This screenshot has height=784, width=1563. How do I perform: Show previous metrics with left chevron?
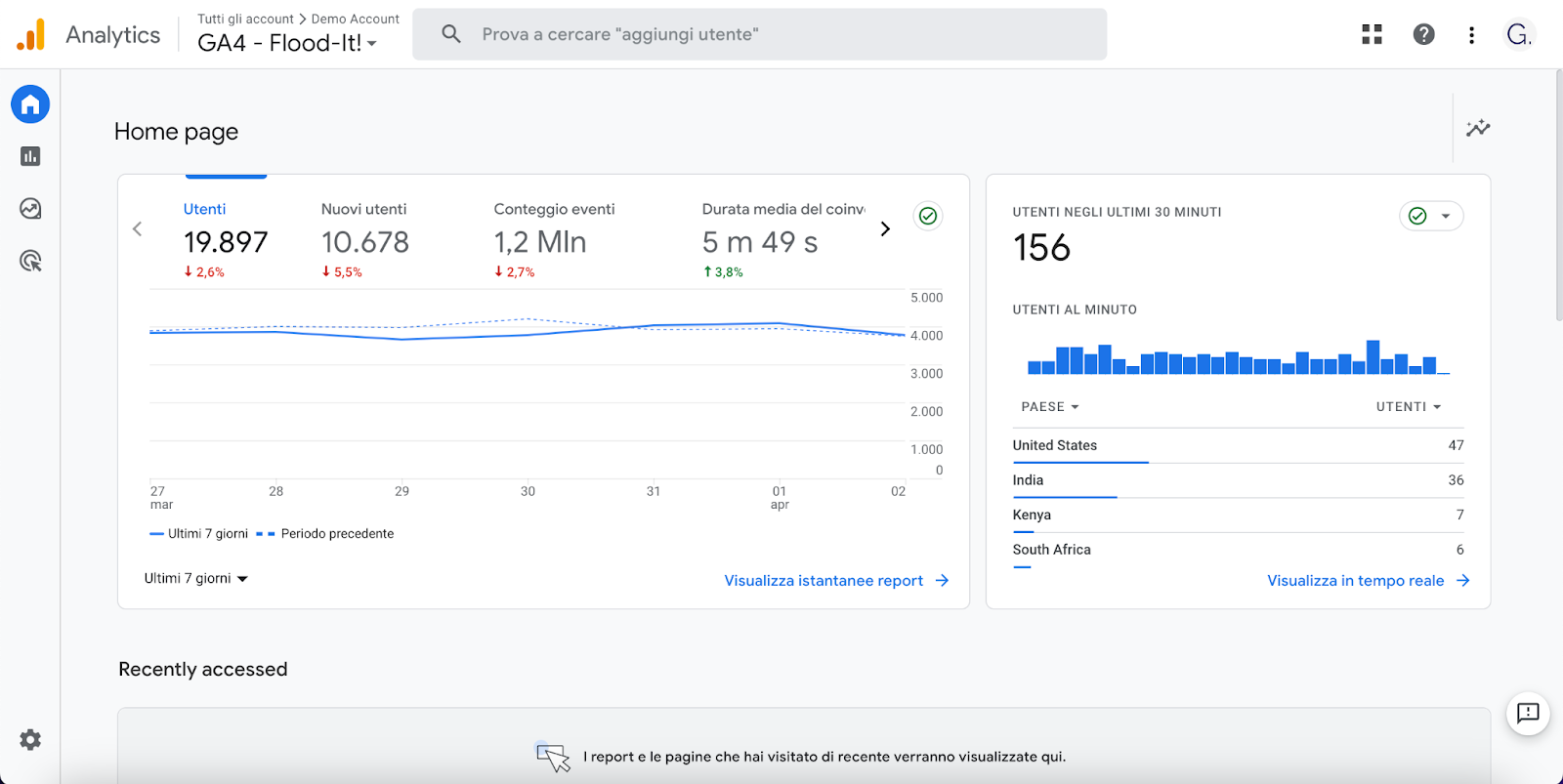pos(137,228)
